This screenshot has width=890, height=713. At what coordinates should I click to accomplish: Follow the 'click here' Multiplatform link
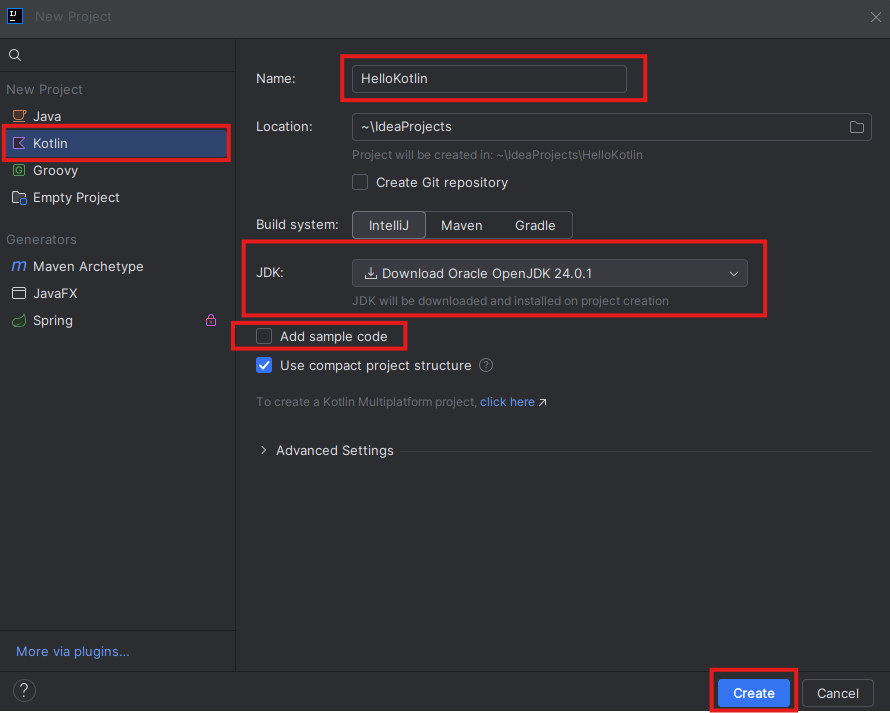(x=507, y=402)
